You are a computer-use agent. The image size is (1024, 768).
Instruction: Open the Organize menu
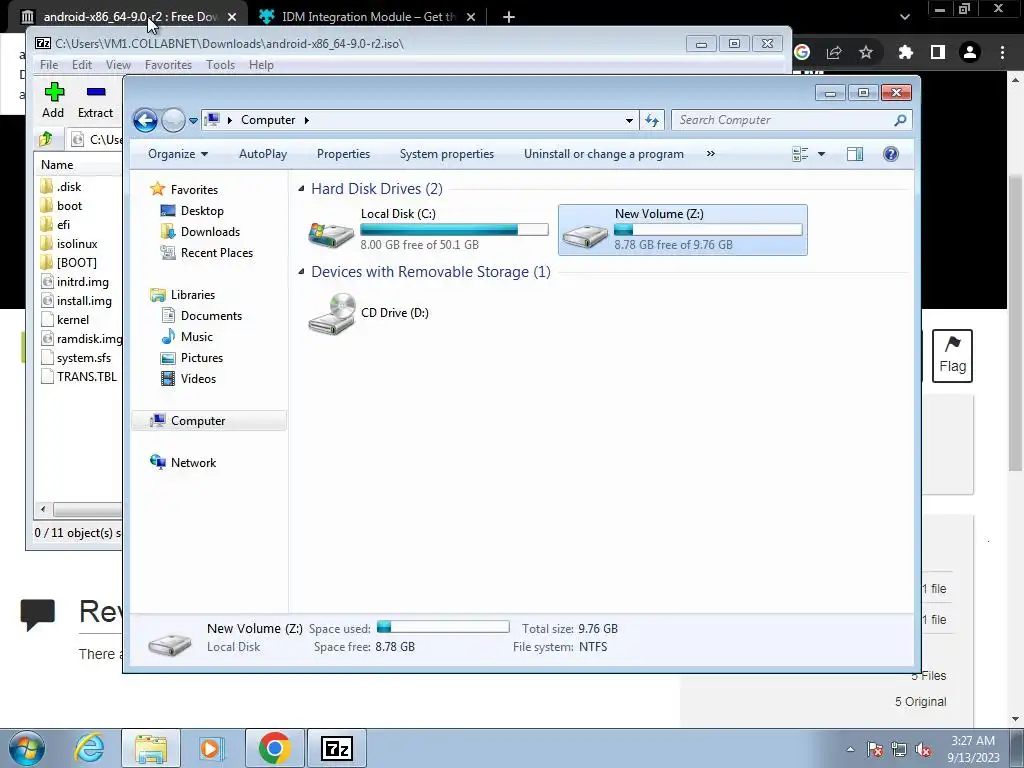pos(178,154)
